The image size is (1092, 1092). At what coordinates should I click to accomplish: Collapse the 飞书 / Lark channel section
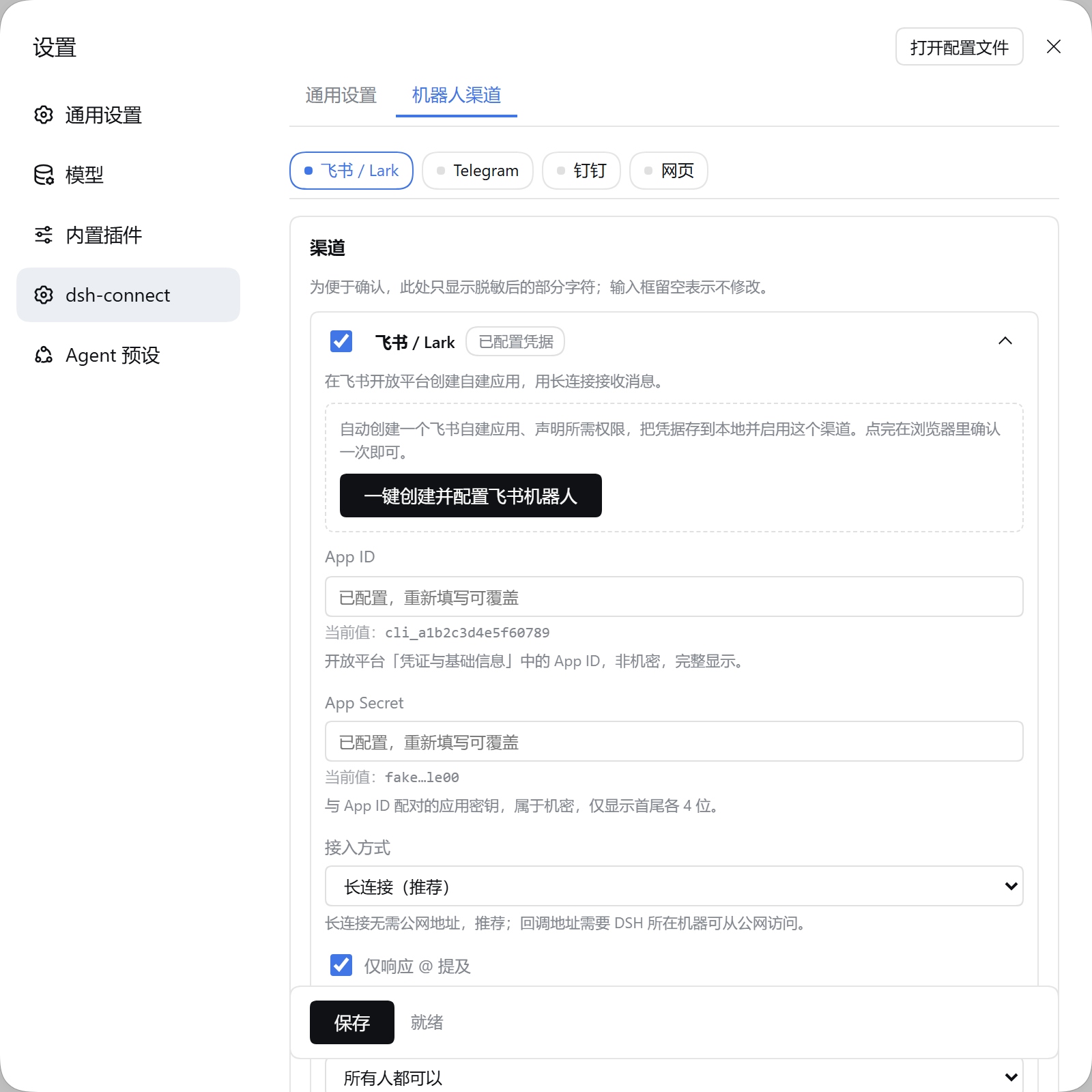tap(1005, 341)
